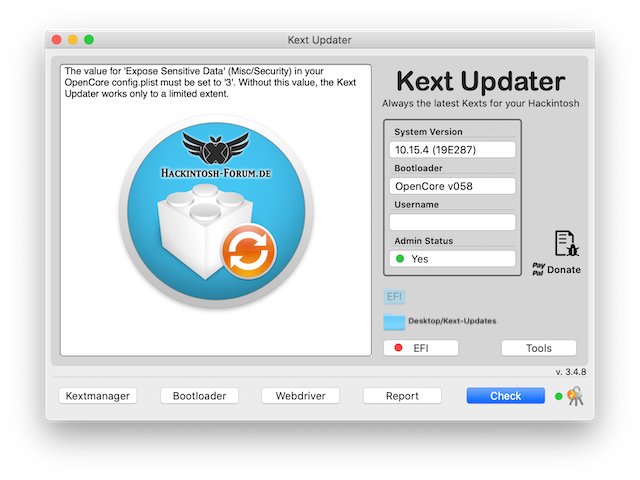Click the System Version field
This screenshot has height=480, width=640.
click(452, 150)
